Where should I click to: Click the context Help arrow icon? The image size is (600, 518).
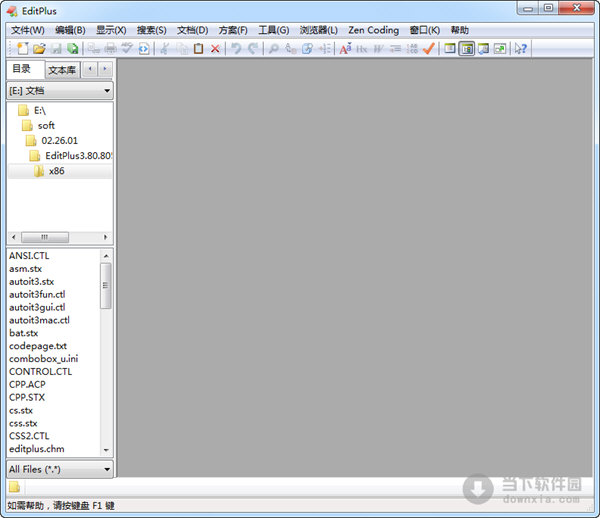(520, 49)
